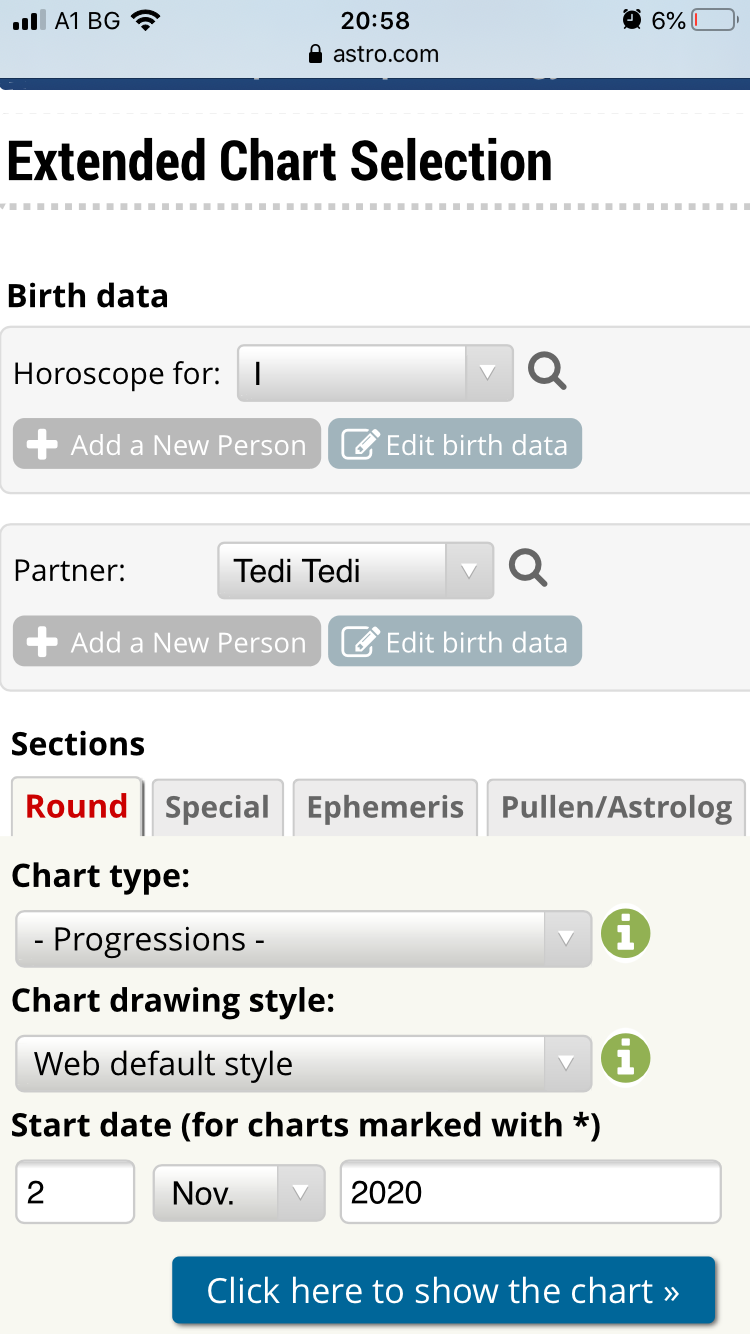The image size is (750, 1334).
Task: Switch to the Special tab
Action: (x=217, y=807)
